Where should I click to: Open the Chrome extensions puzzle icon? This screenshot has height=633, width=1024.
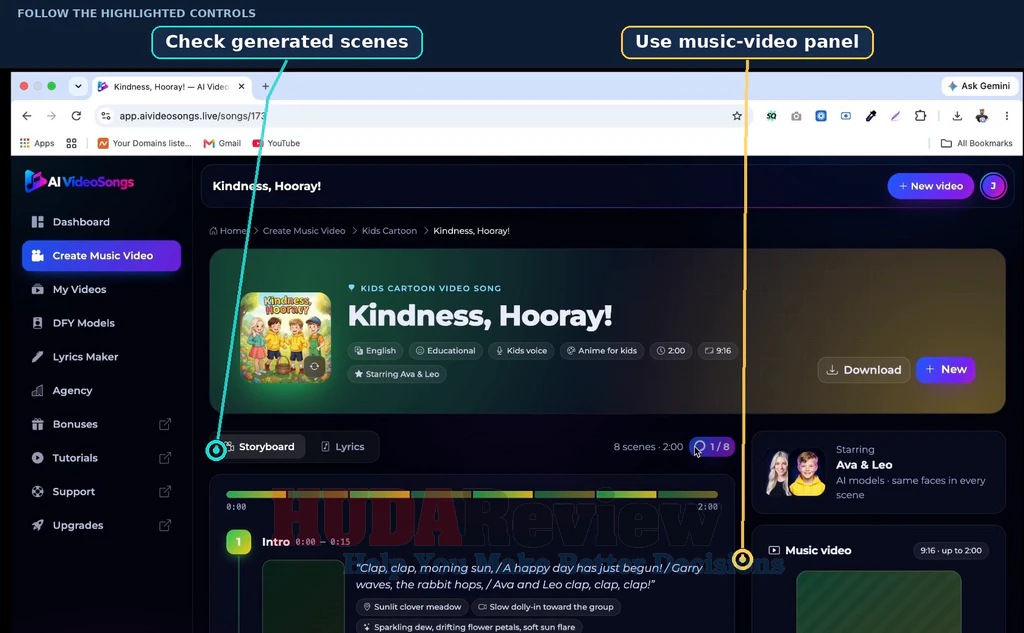[x=920, y=116]
